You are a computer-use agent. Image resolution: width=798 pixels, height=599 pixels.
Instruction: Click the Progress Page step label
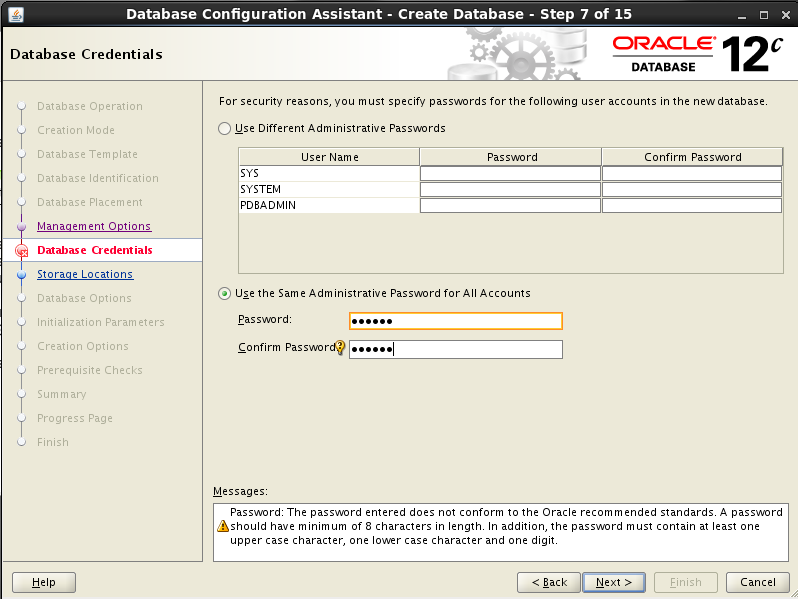pos(74,418)
